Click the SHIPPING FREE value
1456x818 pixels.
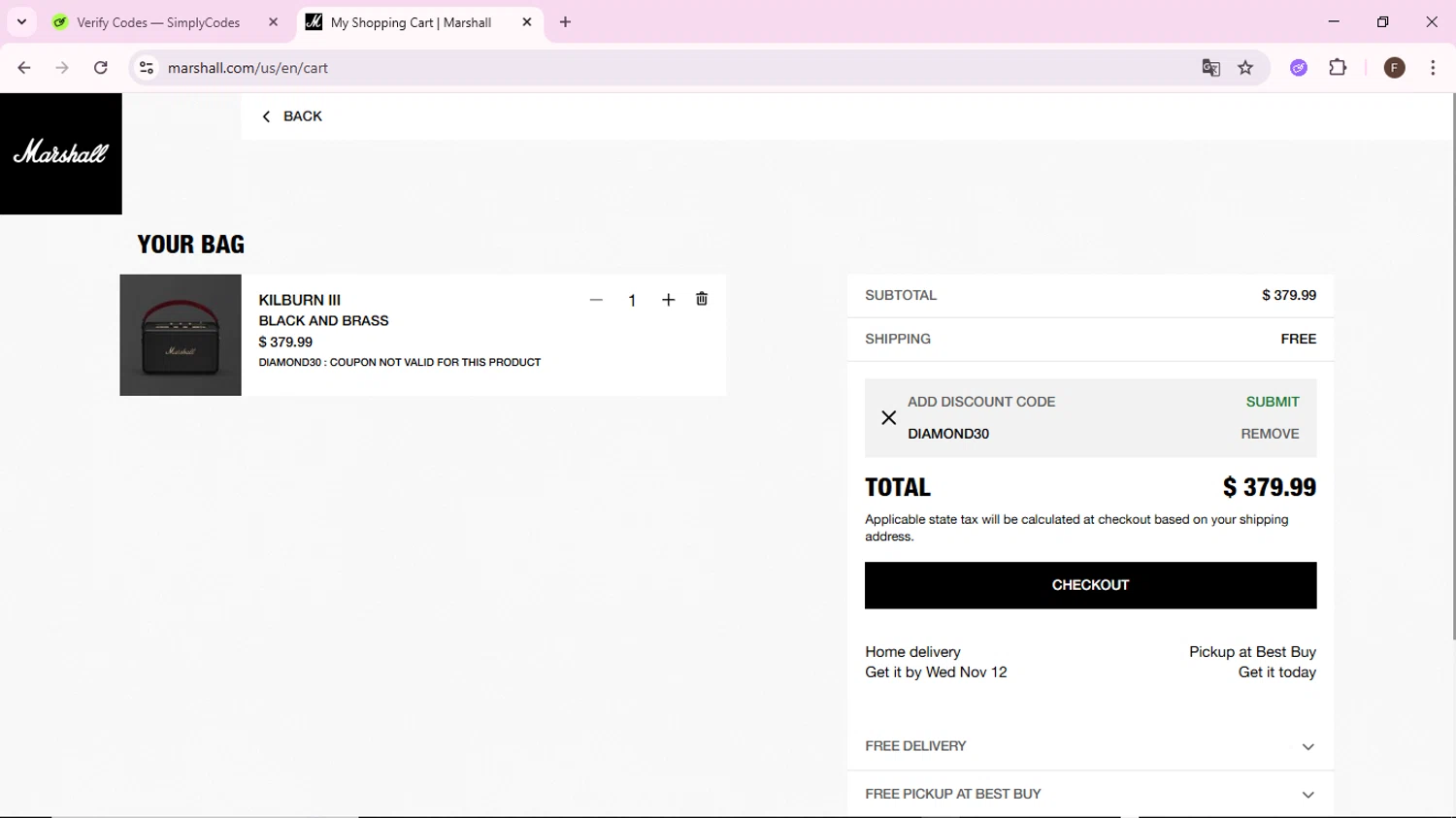point(1299,339)
